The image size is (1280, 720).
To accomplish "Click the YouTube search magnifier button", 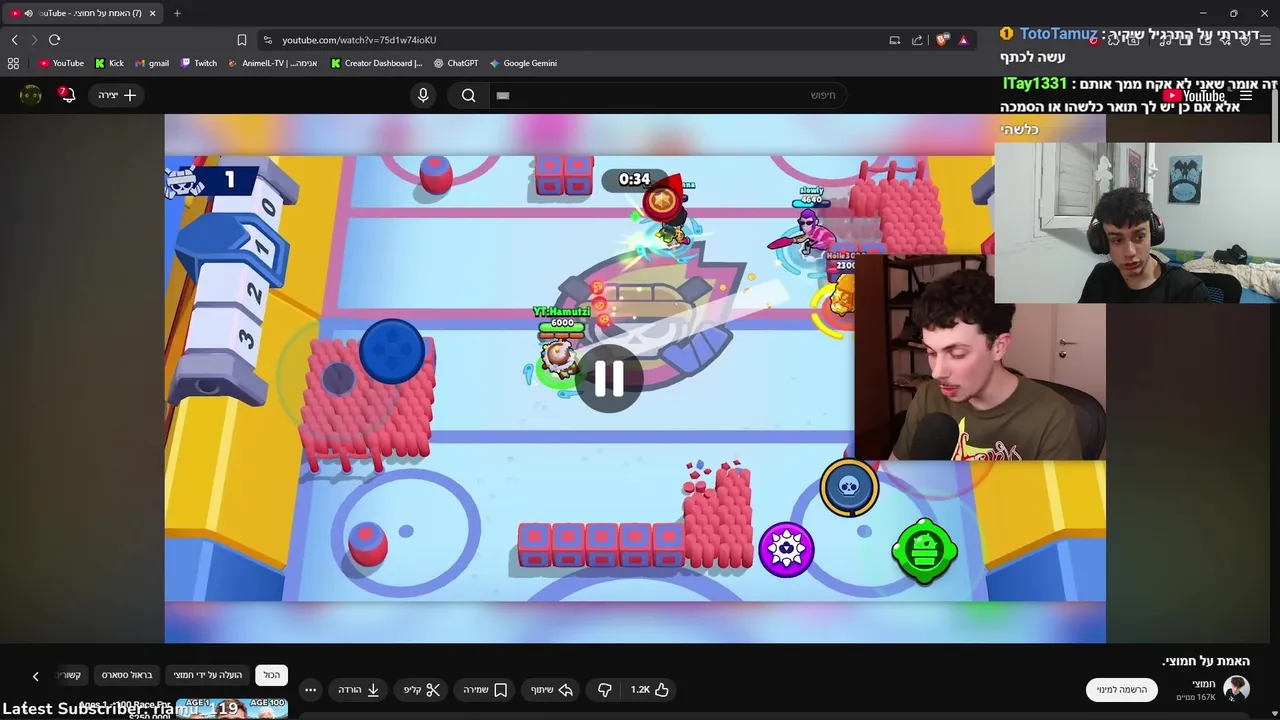I will tap(469, 95).
